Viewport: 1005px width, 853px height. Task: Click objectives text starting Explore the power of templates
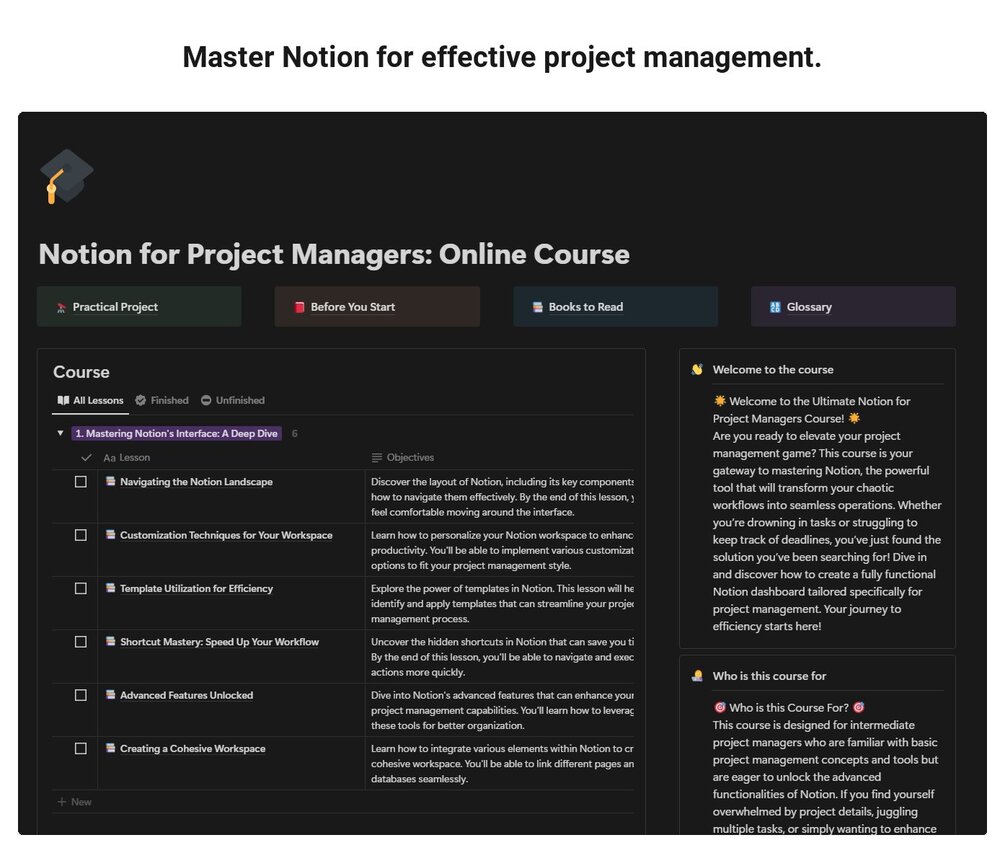502,603
